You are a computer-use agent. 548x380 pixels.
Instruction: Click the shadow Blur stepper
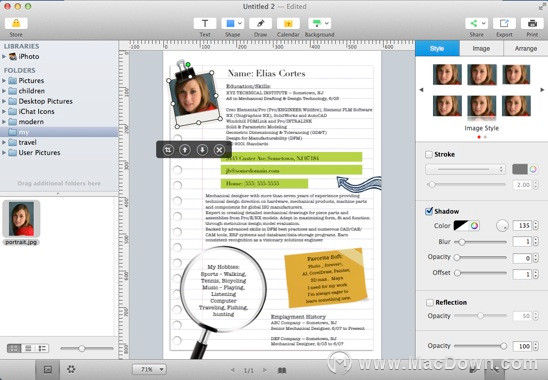pos(536,242)
